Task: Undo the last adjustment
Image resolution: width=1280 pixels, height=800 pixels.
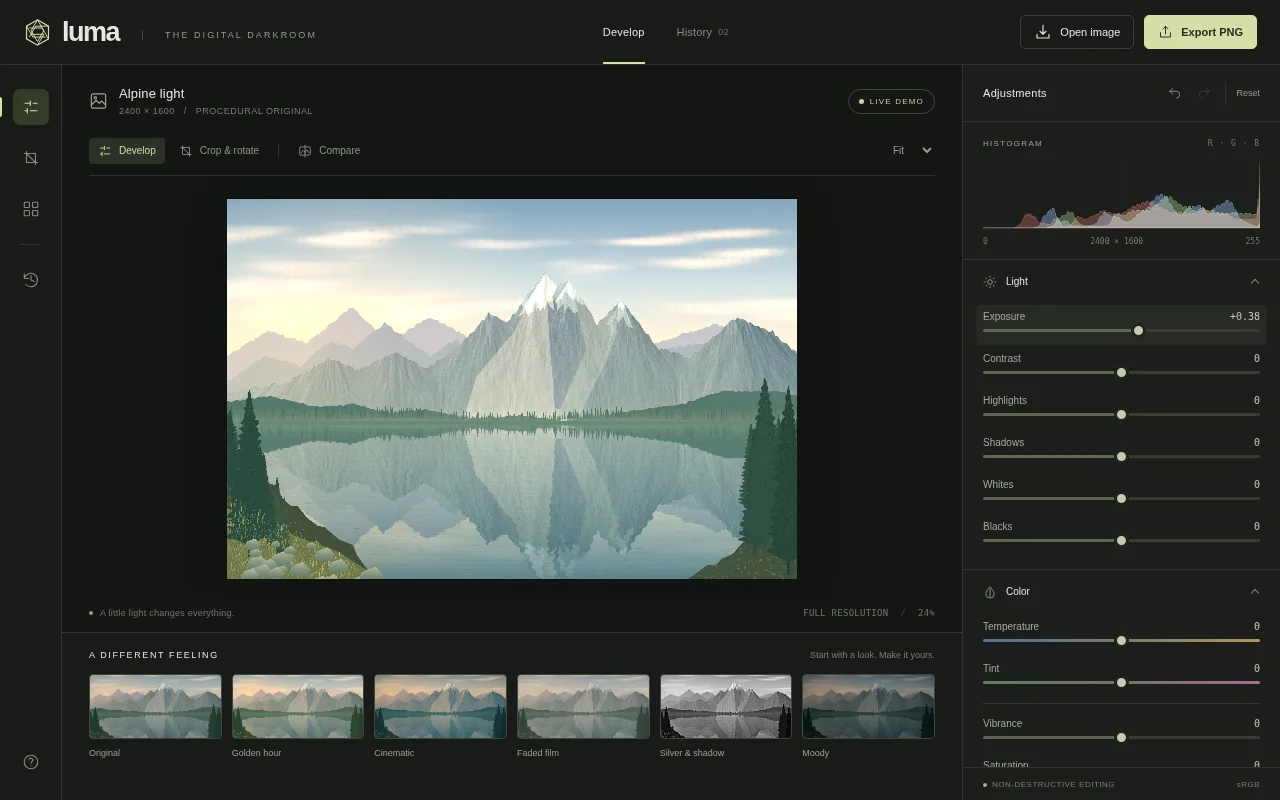Action: pos(1175,93)
